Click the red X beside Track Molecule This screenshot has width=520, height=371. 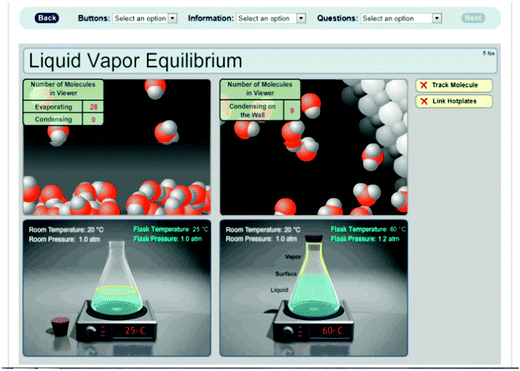[x=424, y=85]
